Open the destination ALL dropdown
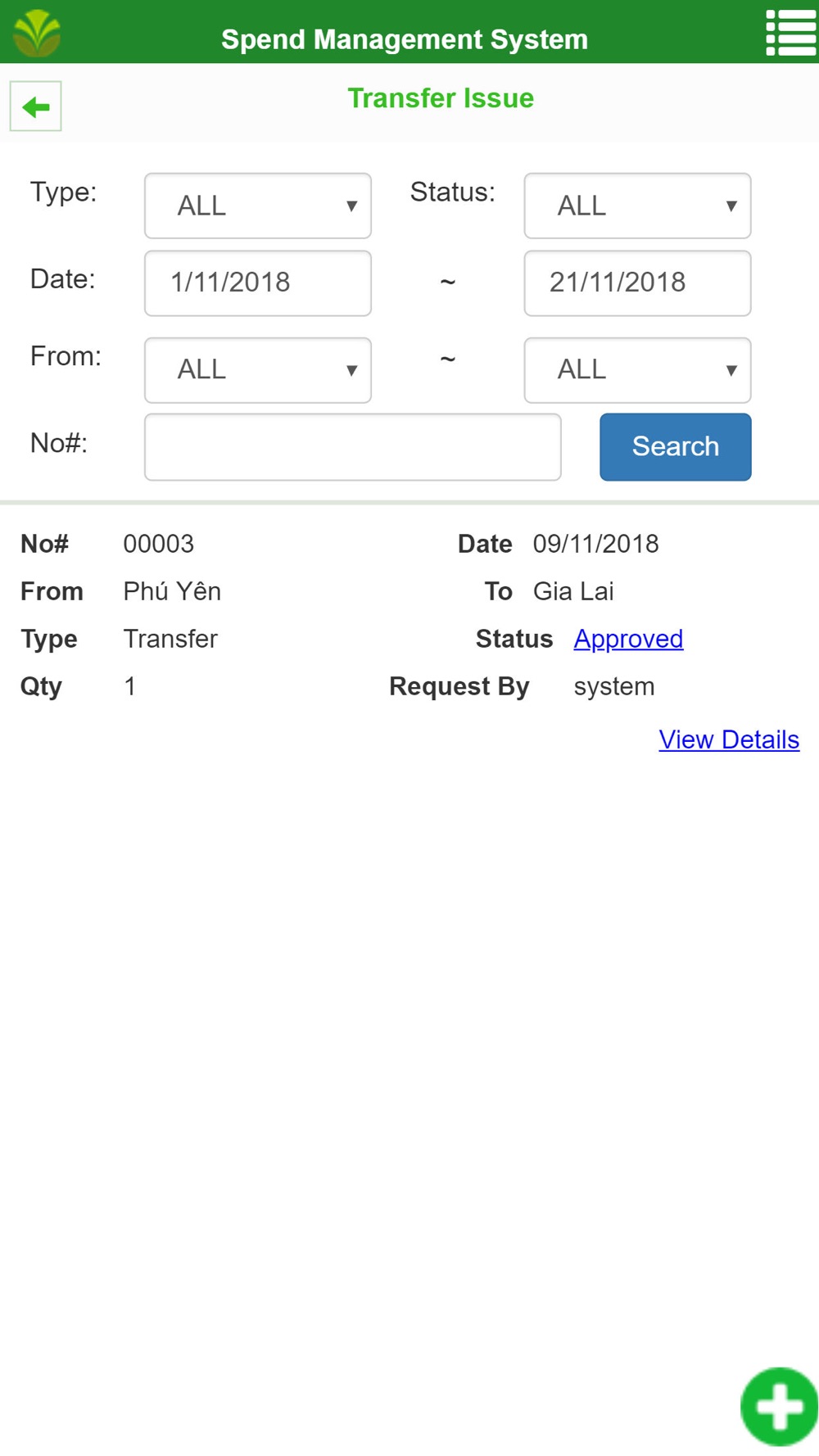819x1456 pixels. click(x=637, y=370)
